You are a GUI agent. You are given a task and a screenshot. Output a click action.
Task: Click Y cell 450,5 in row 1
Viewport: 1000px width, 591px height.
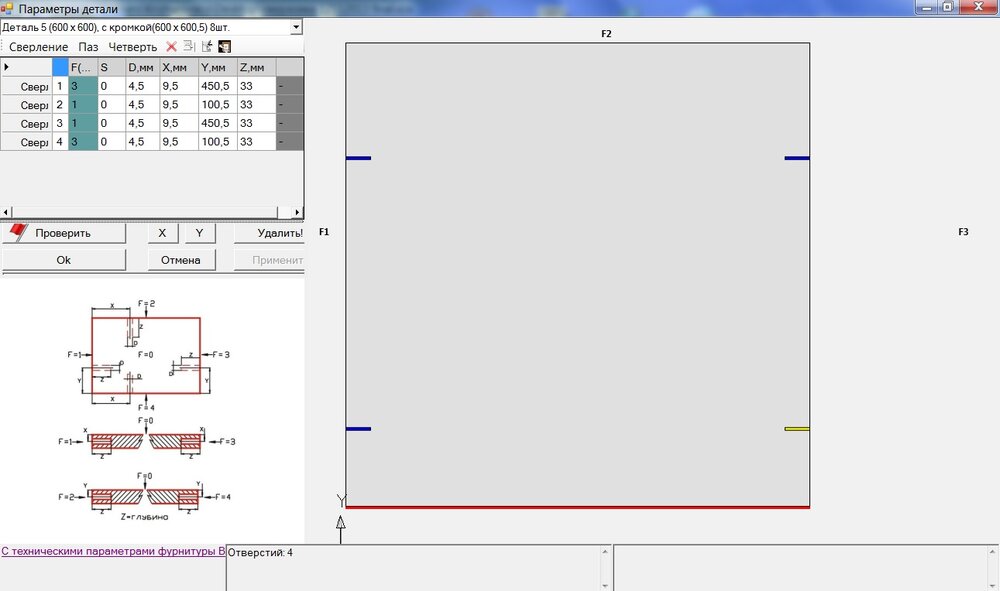click(x=217, y=86)
